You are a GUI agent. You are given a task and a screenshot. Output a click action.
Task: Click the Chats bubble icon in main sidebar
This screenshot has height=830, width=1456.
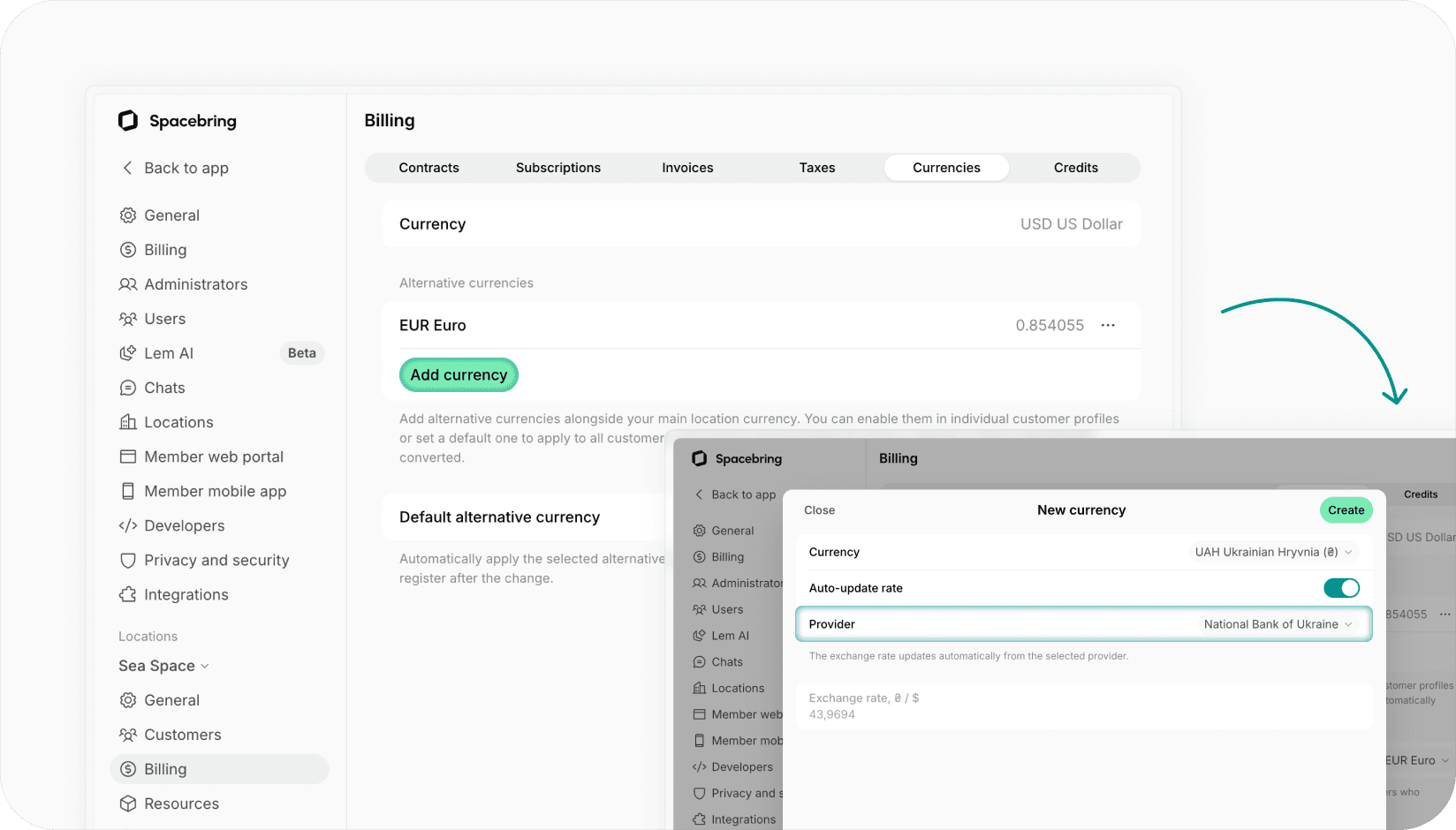pos(128,388)
